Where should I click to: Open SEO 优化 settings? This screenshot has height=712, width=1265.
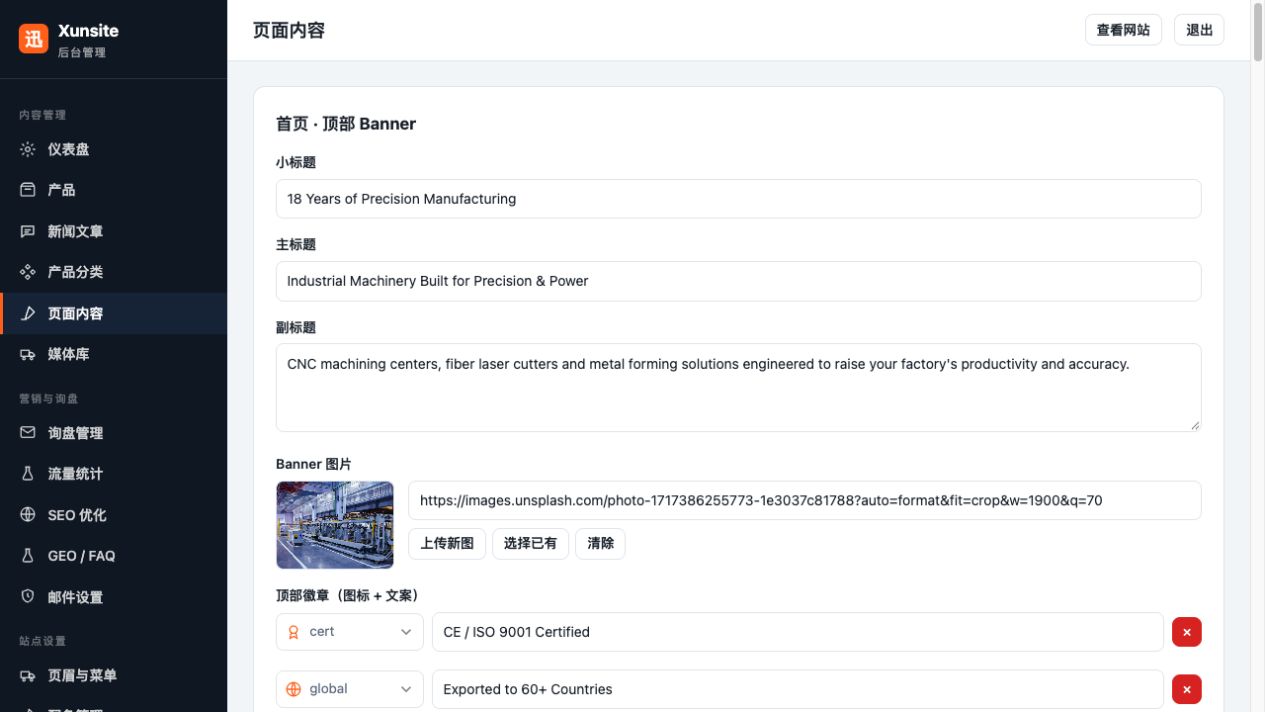click(x=113, y=515)
